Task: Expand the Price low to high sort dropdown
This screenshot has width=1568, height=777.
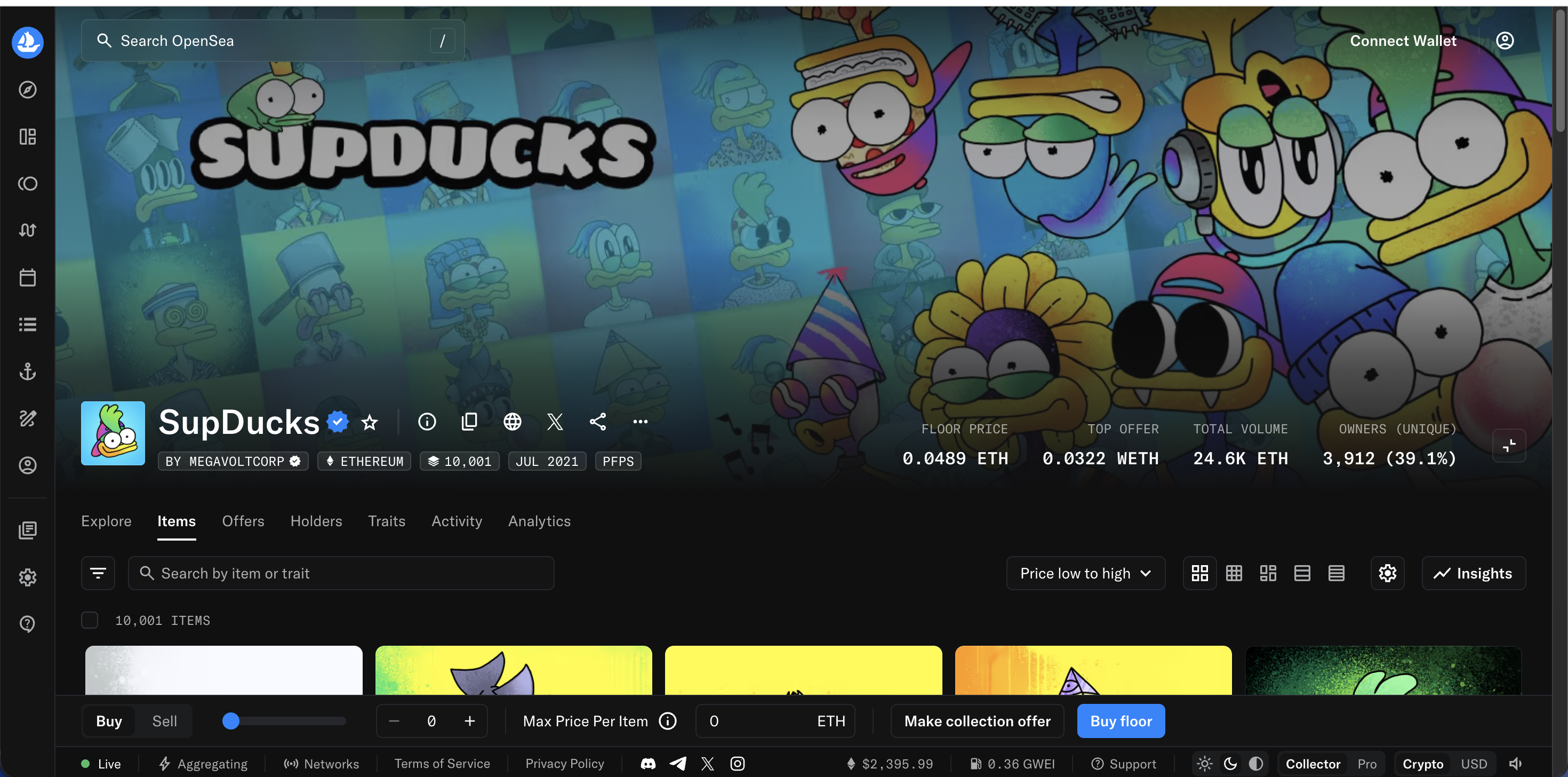Action: [1085, 573]
